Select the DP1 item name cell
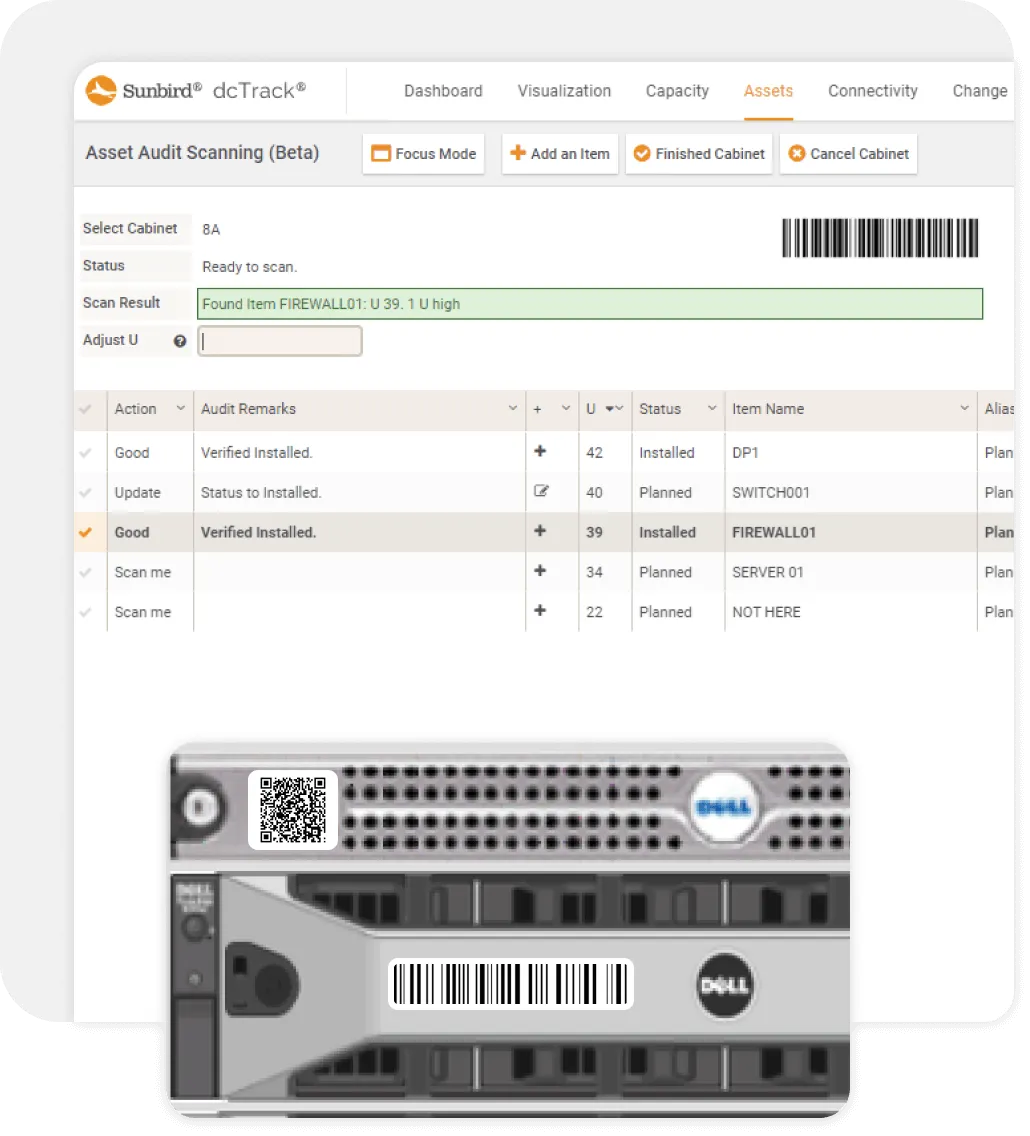Image resolution: width=1030 pixels, height=1136 pixels. (850, 453)
